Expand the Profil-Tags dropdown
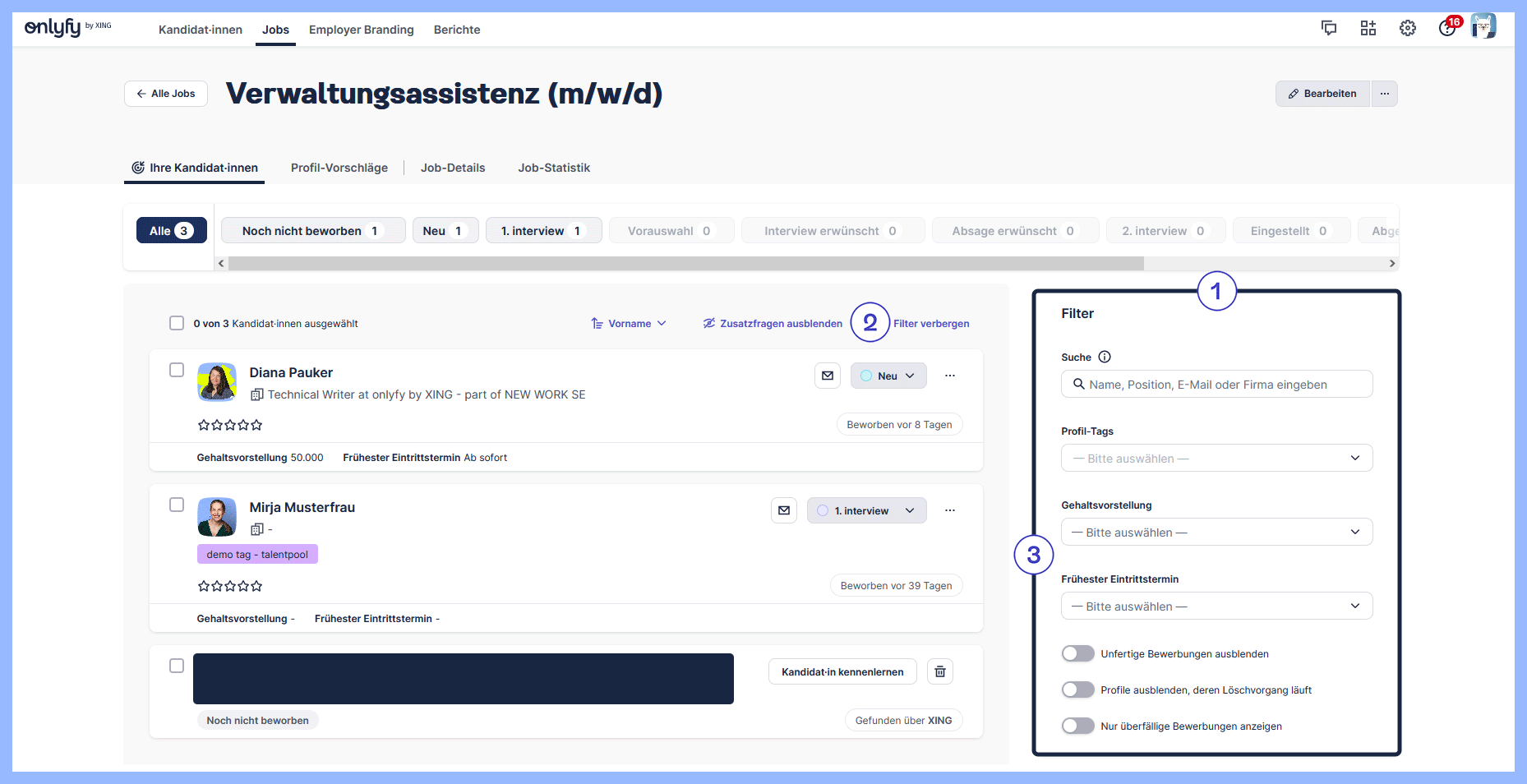 click(x=1216, y=458)
